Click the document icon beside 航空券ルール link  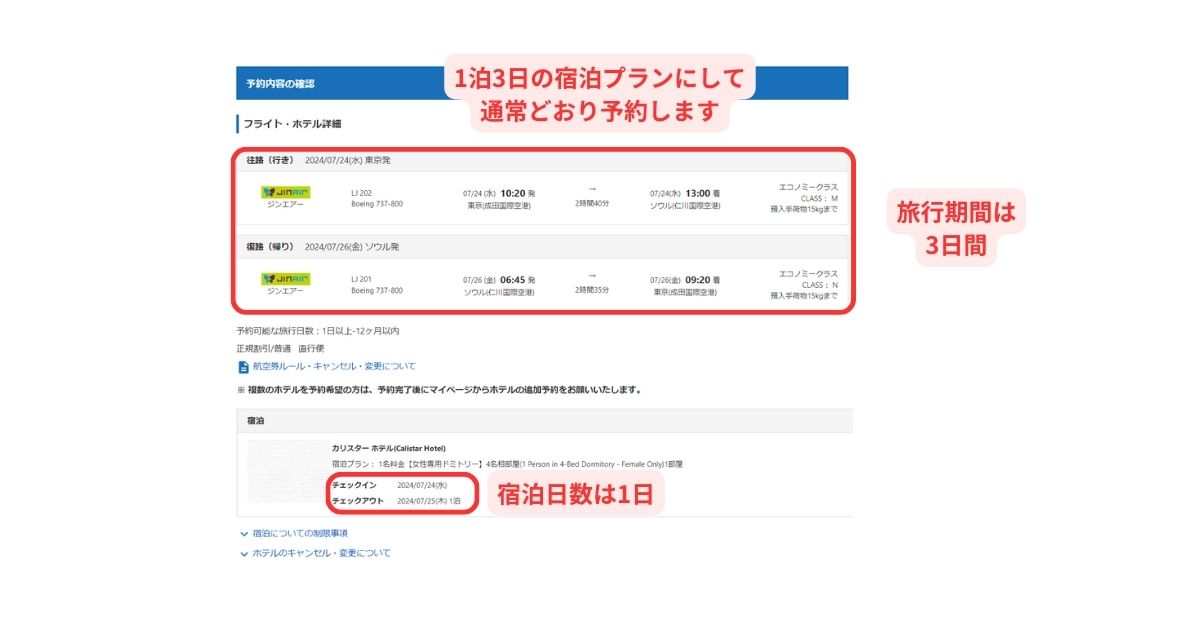coord(243,367)
